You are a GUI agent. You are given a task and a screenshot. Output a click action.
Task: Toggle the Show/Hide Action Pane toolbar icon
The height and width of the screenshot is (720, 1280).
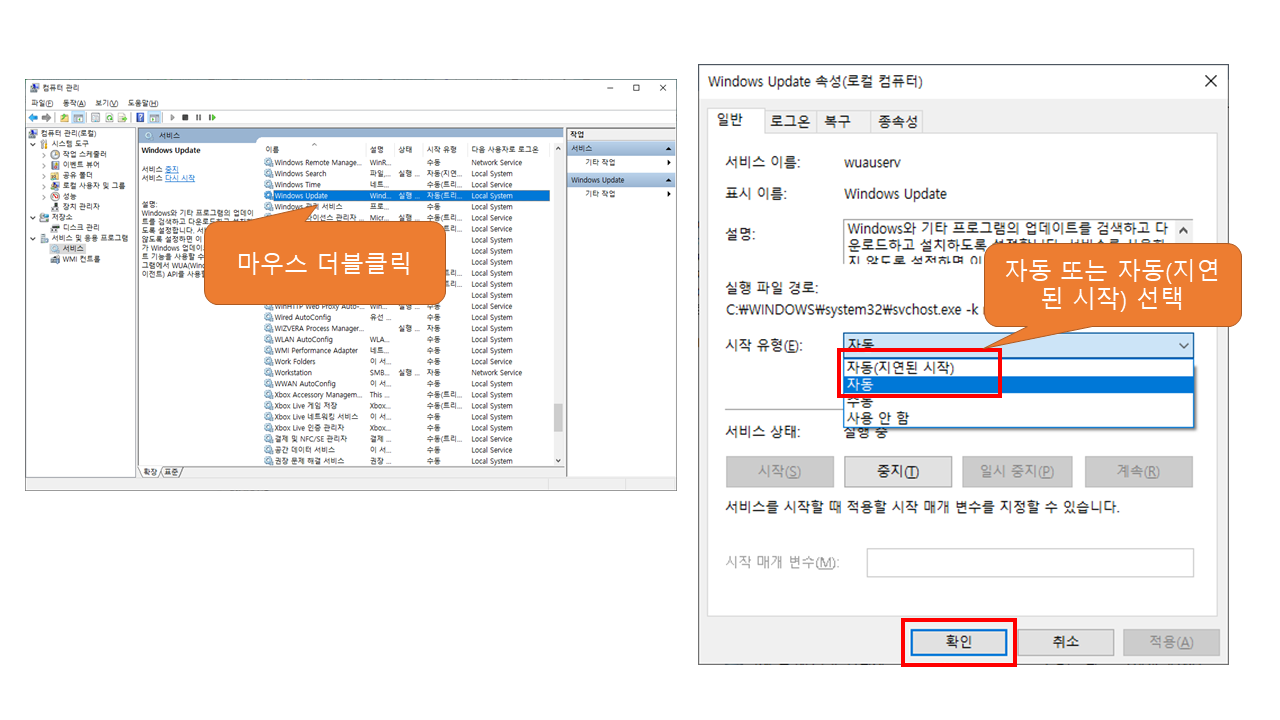154,118
